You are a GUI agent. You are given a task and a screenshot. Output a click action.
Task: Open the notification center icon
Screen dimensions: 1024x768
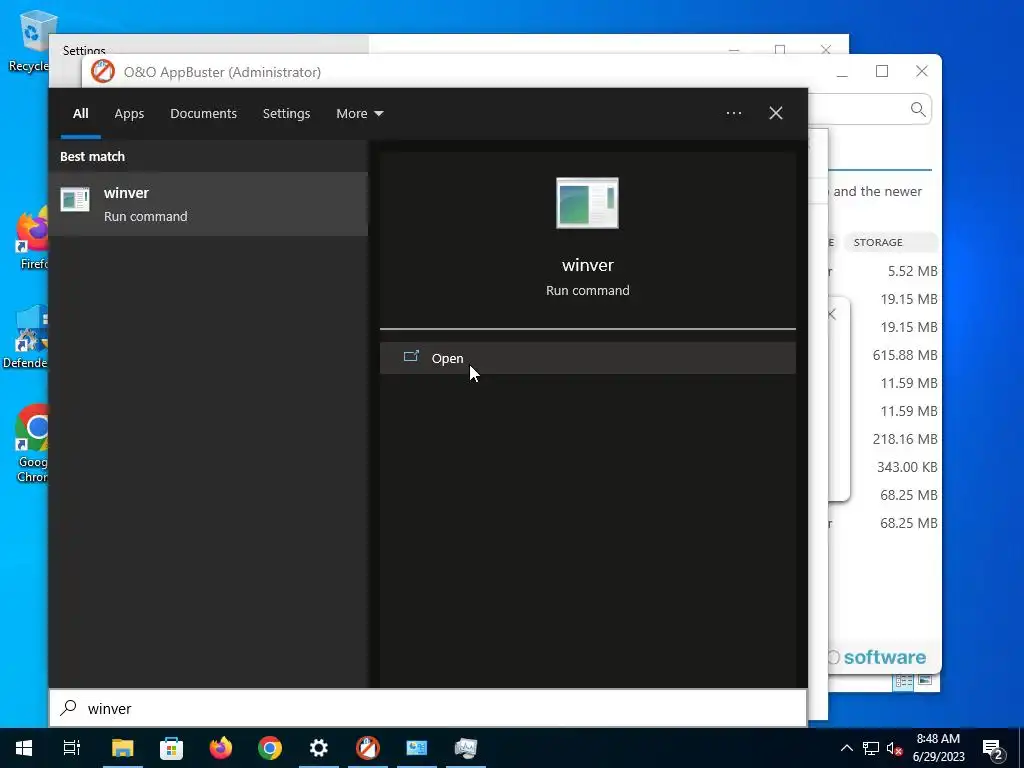pyautogui.click(x=993, y=749)
